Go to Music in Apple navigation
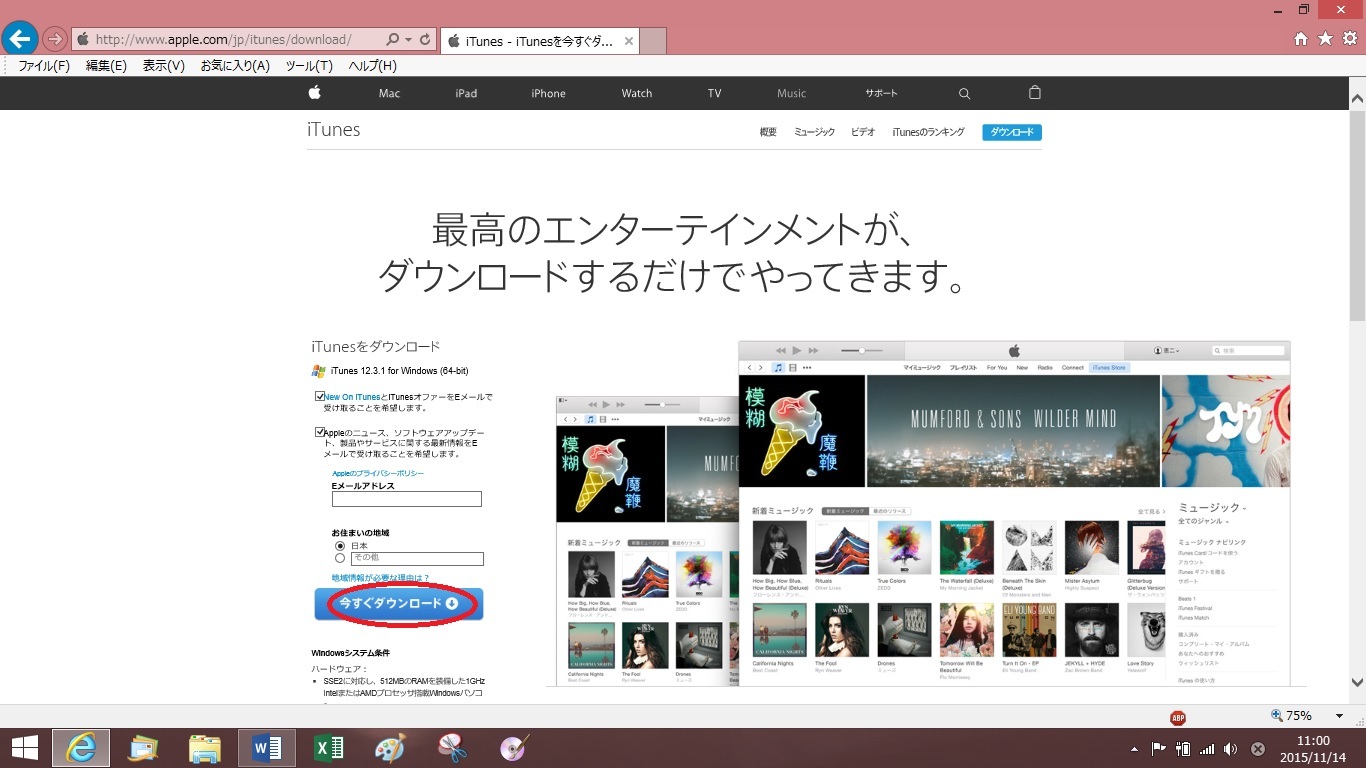 pyautogui.click(x=791, y=93)
